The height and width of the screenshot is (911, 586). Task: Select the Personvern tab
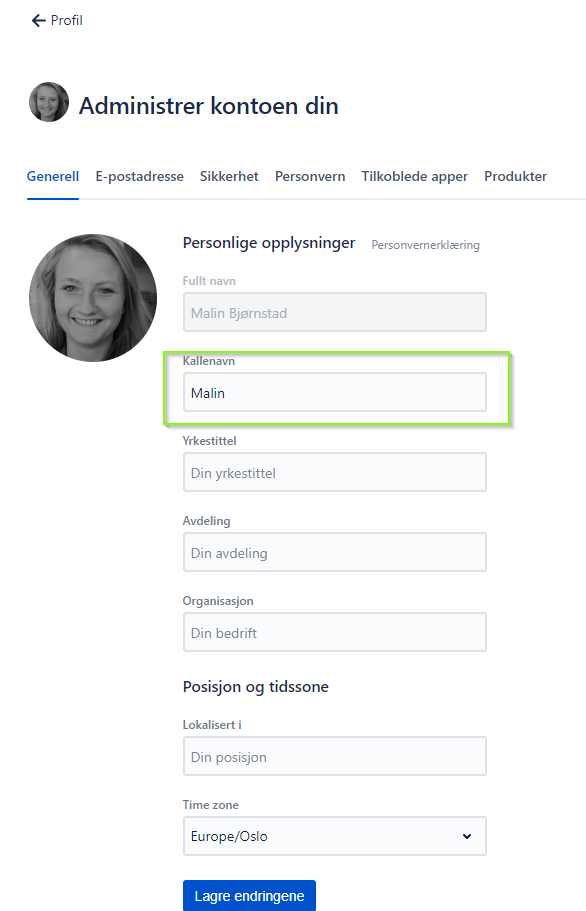[x=310, y=176]
